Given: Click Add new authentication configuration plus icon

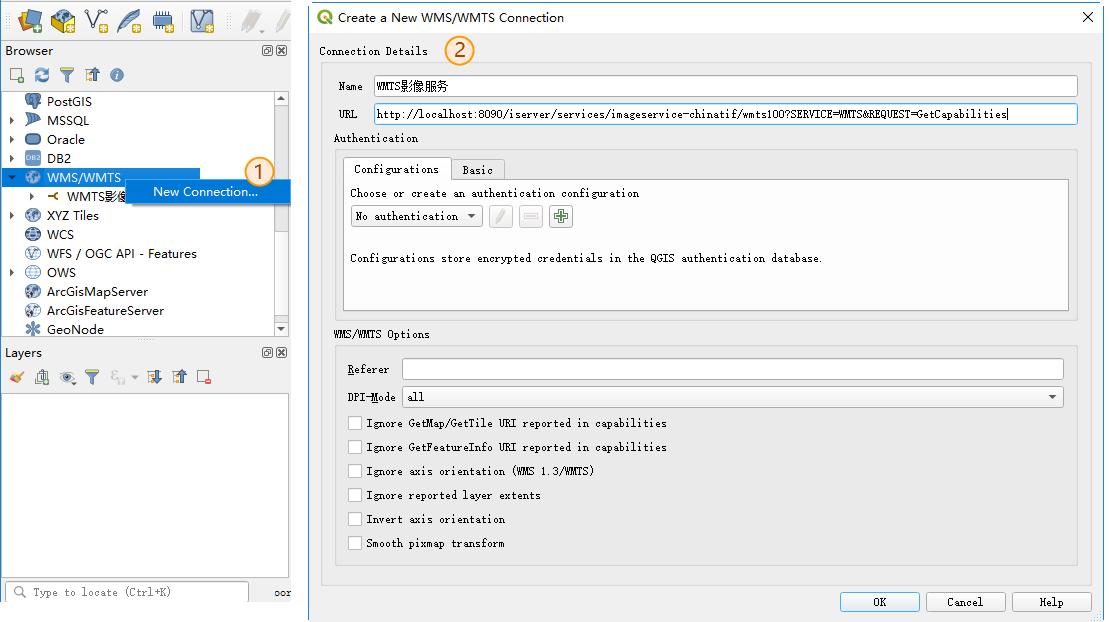Looking at the screenshot, I should 560,216.
